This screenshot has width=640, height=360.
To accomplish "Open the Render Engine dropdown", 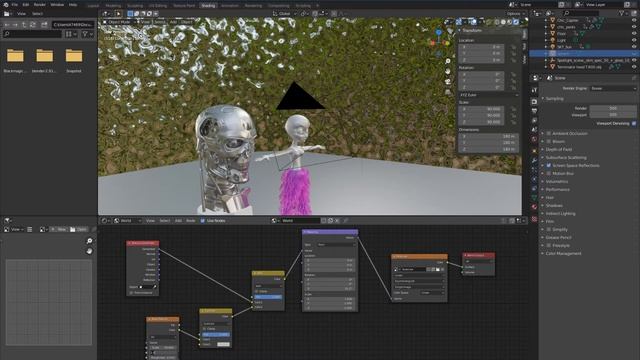I will (x=613, y=88).
